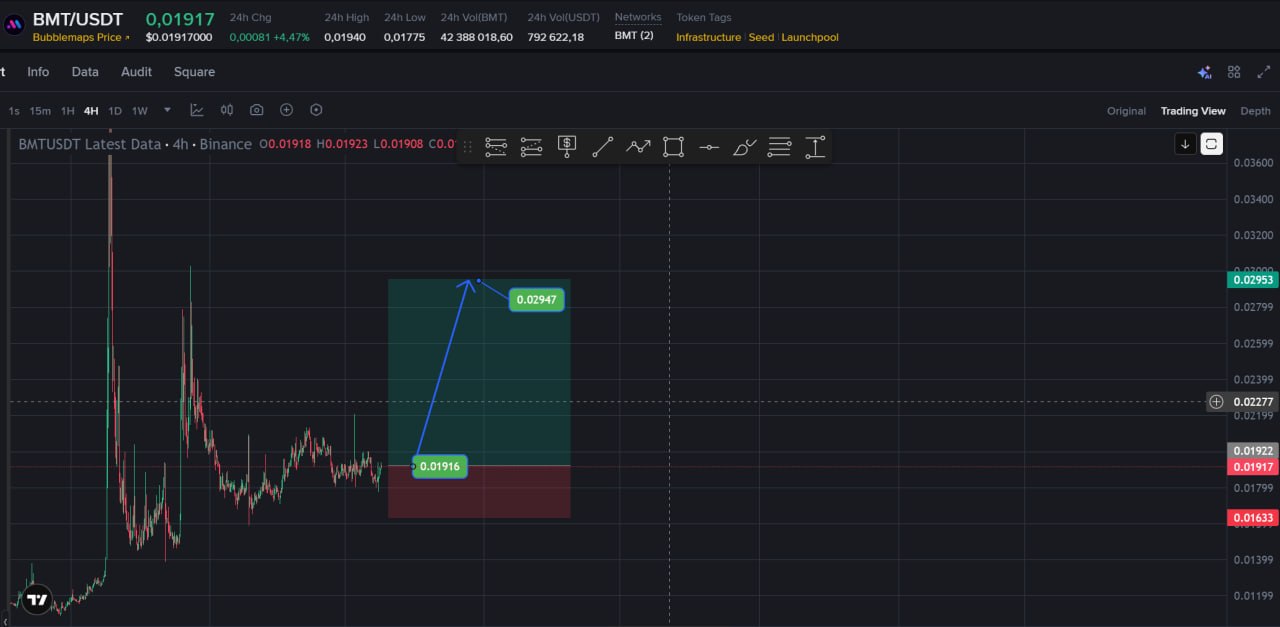The height and width of the screenshot is (627, 1280).
Task: Click the TradingView logo watermark button
Action: 37,600
